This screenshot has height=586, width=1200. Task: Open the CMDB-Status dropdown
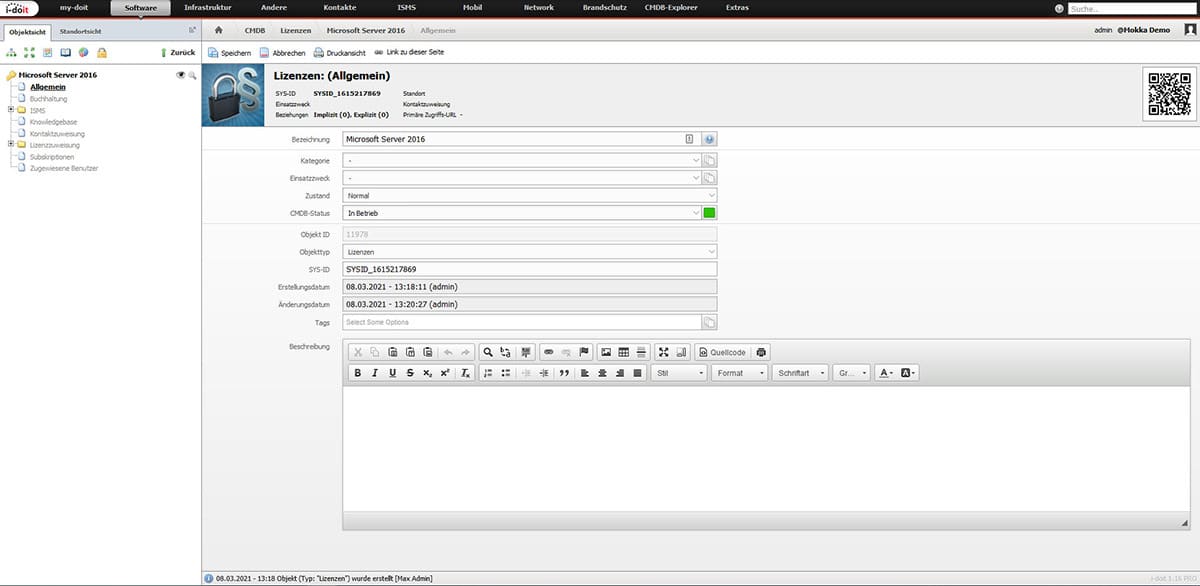[x=521, y=213]
